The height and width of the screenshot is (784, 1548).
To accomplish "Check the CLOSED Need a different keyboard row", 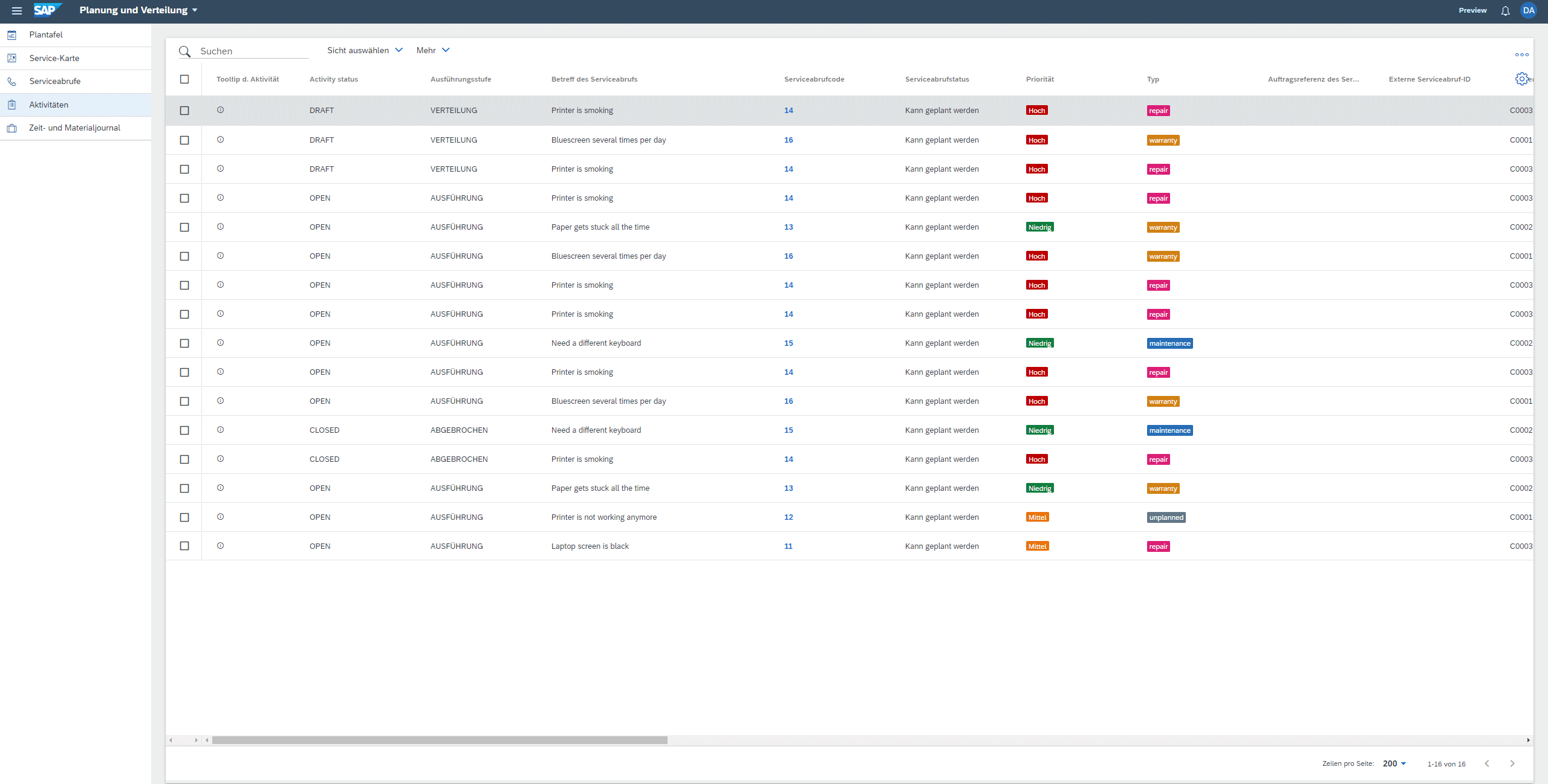I will tap(184, 430).
